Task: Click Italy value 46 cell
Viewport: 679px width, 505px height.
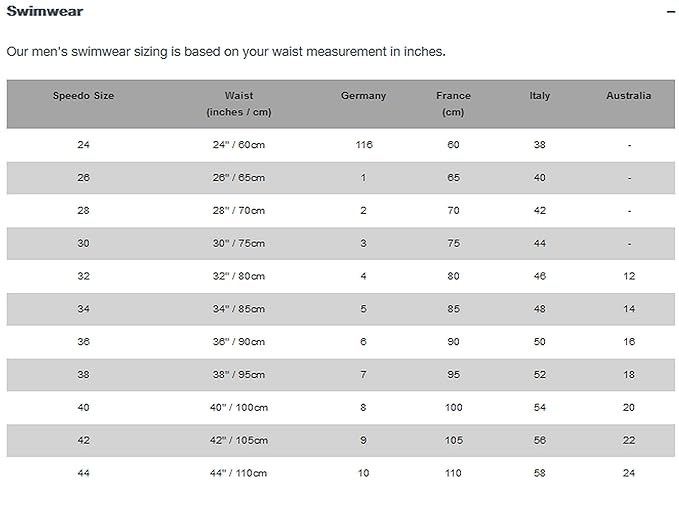Action: pyautogui.click(x=539, y=276)
